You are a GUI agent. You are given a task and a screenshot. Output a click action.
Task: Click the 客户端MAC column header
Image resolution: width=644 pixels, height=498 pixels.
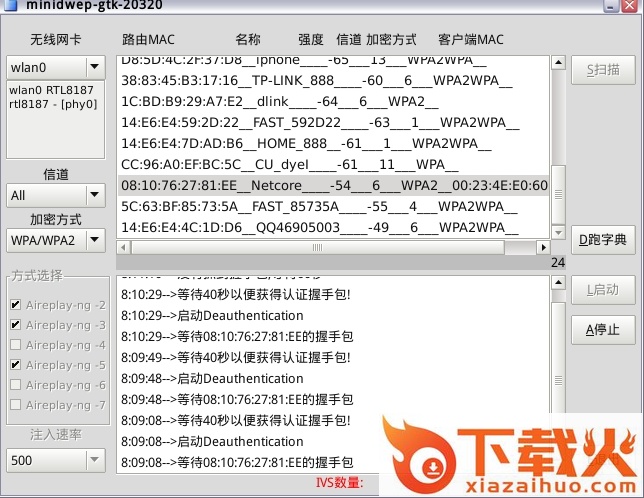(471, 39)
